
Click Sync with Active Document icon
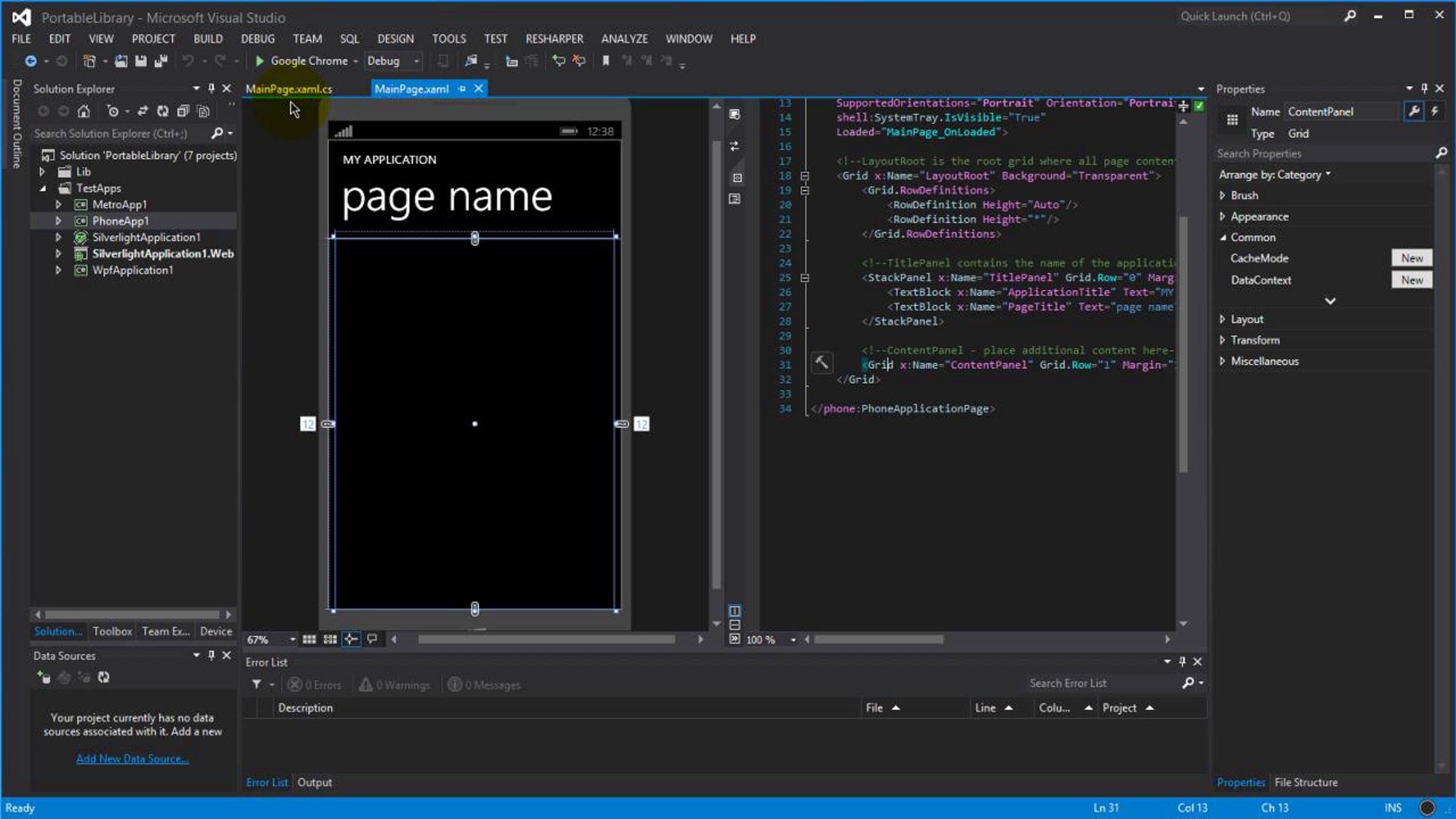pyautogui.click(x=143, y=111)
